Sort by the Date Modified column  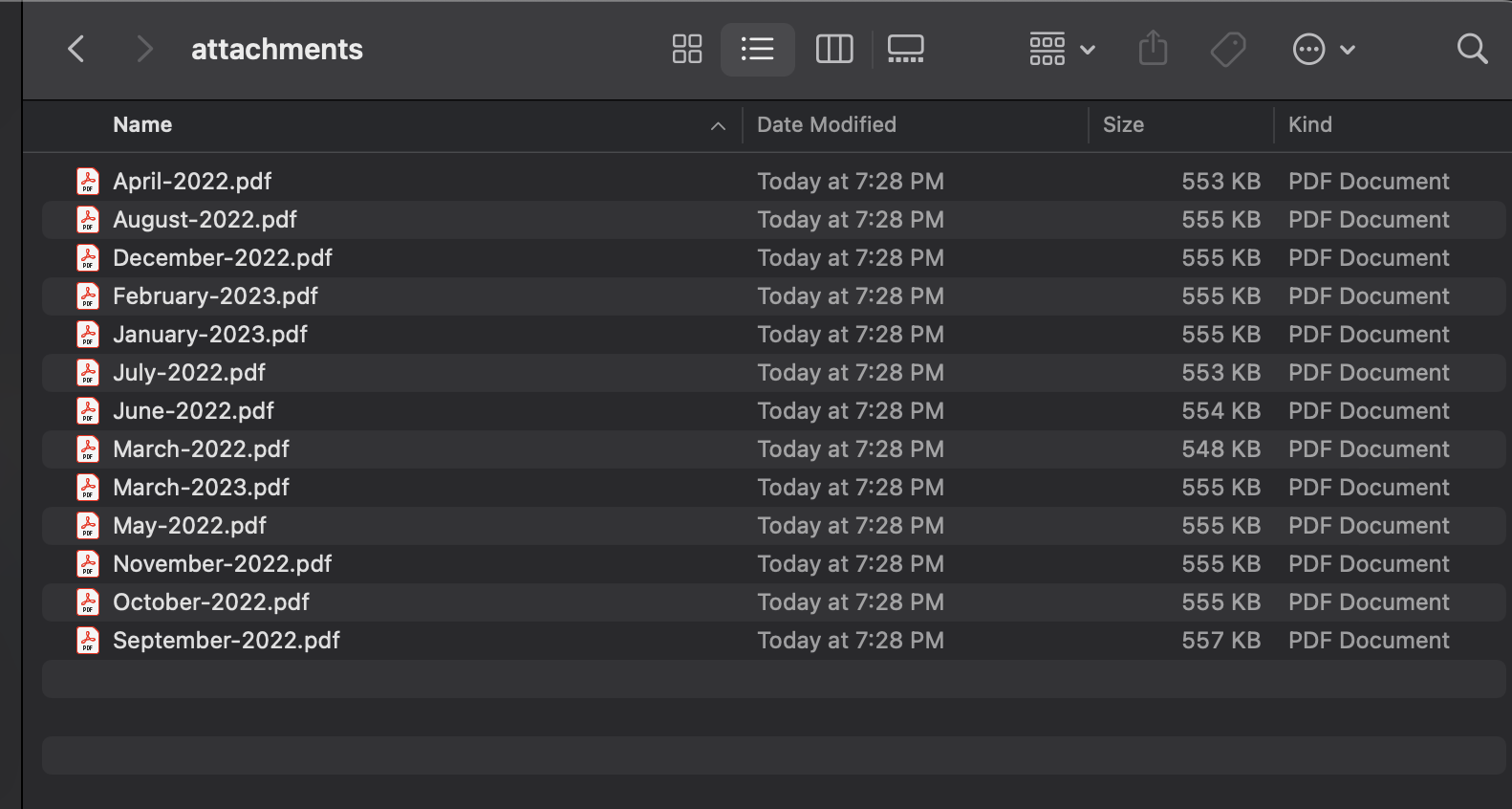[x=827, y=125]
